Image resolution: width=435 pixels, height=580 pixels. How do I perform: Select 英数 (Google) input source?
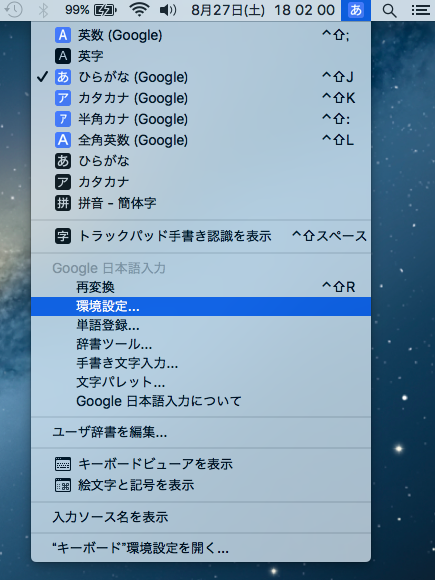coord(201,35)
